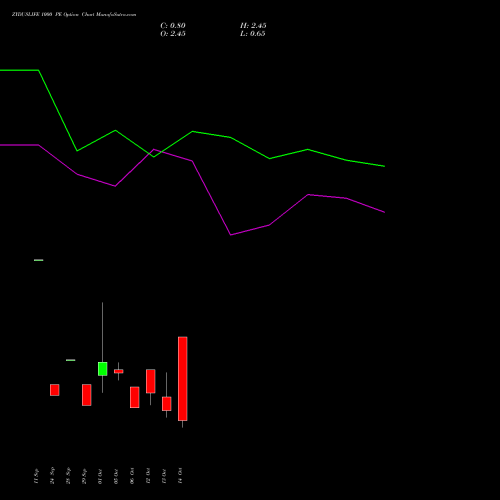Select the 14 Oct date label
This screenshot has height=500, width=500.
point(180,476)
